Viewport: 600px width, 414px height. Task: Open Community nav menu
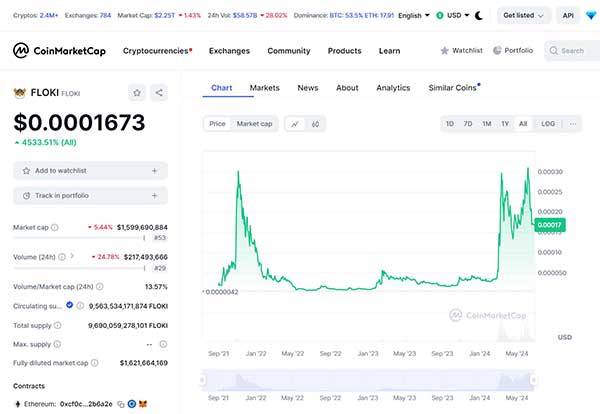pyautogui.click(x=289, y=51)
